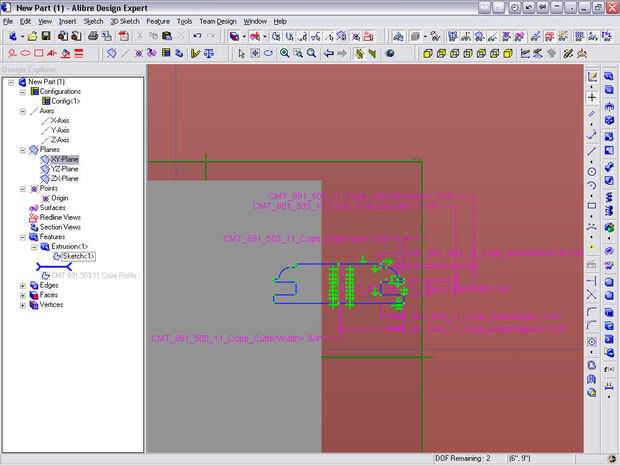Collapse the Axes node
This screenshot has height=465, width=620.
pyautogui.click(x=23, y=111)
